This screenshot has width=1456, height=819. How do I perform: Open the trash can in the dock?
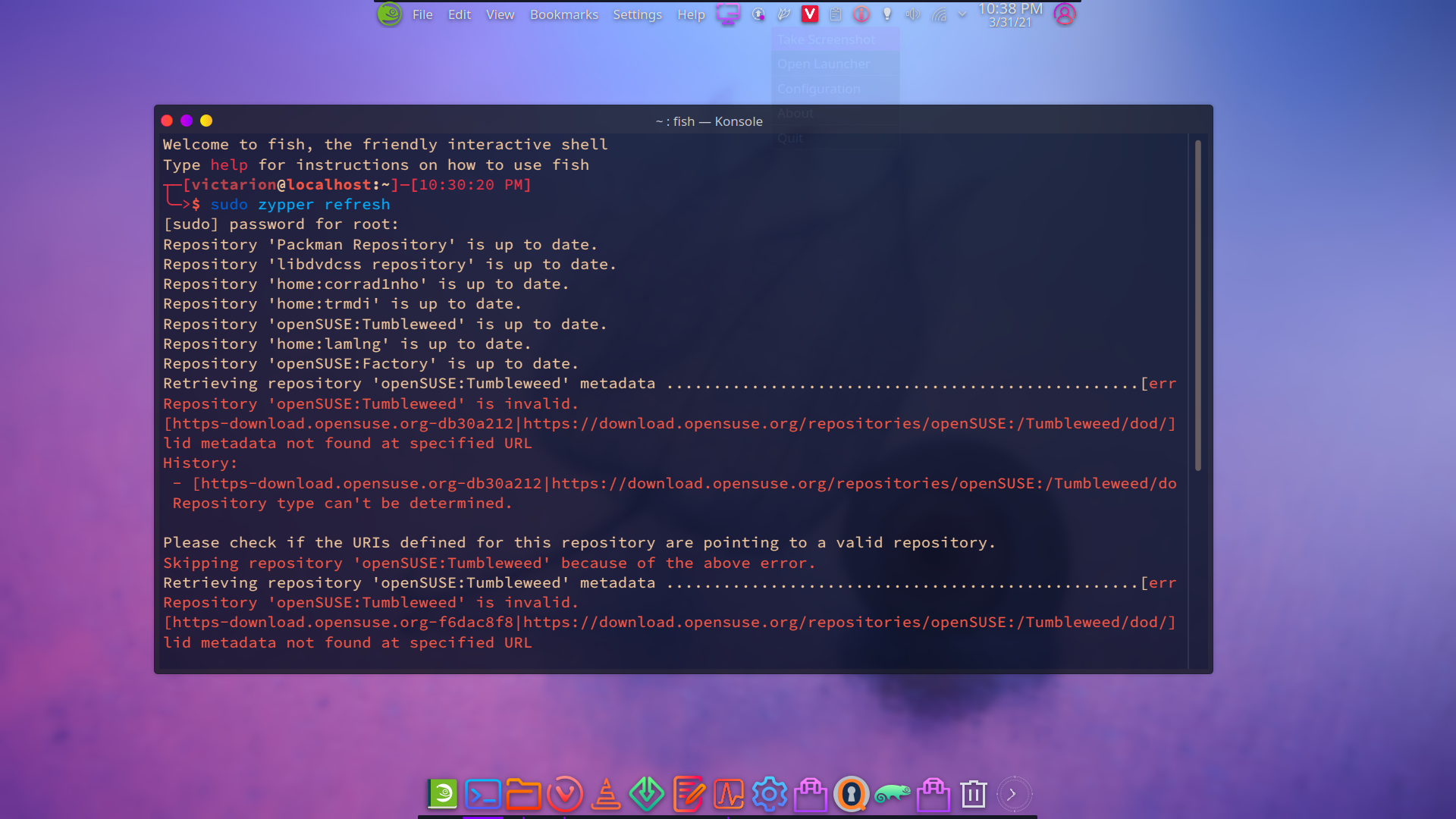click(974, 794)
